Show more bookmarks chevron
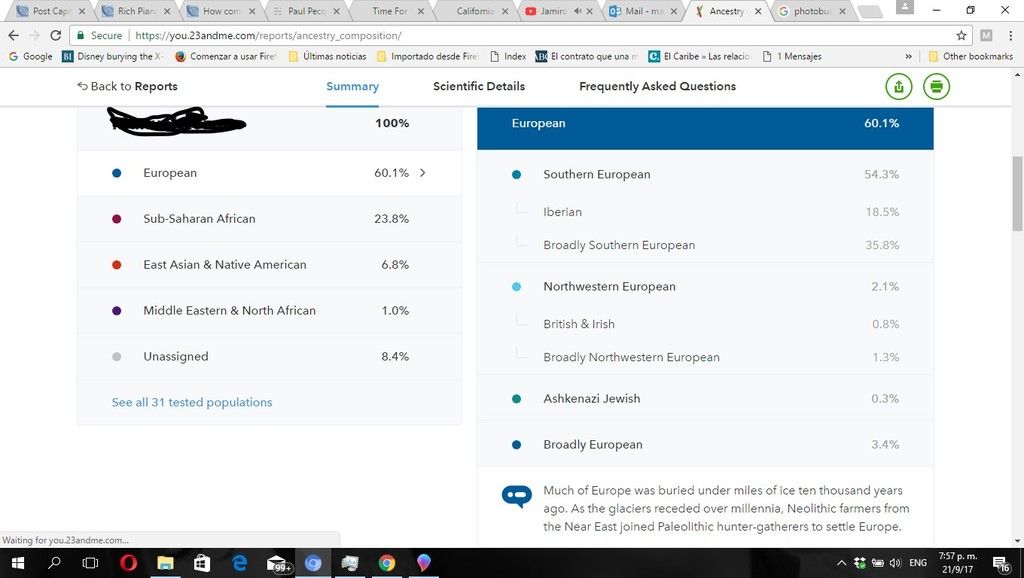This screenshot has width=1024, height=578. (x=908, y=56)
